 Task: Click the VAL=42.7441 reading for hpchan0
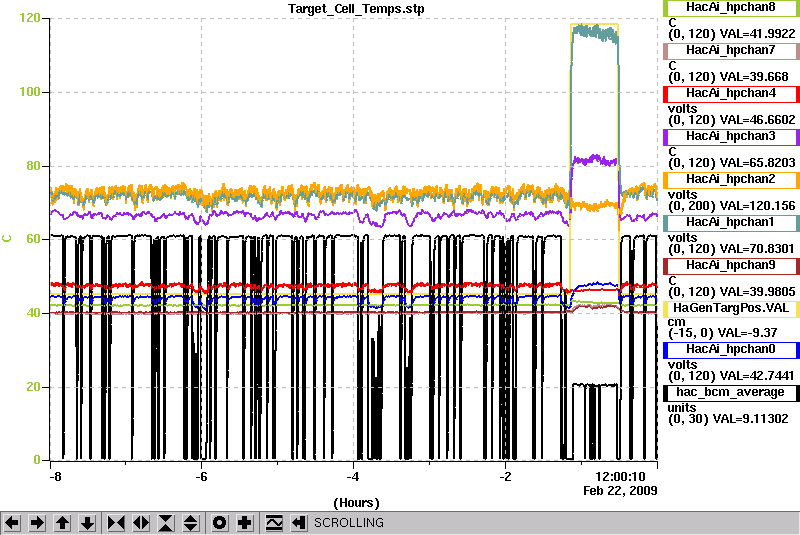click(757, 376)
